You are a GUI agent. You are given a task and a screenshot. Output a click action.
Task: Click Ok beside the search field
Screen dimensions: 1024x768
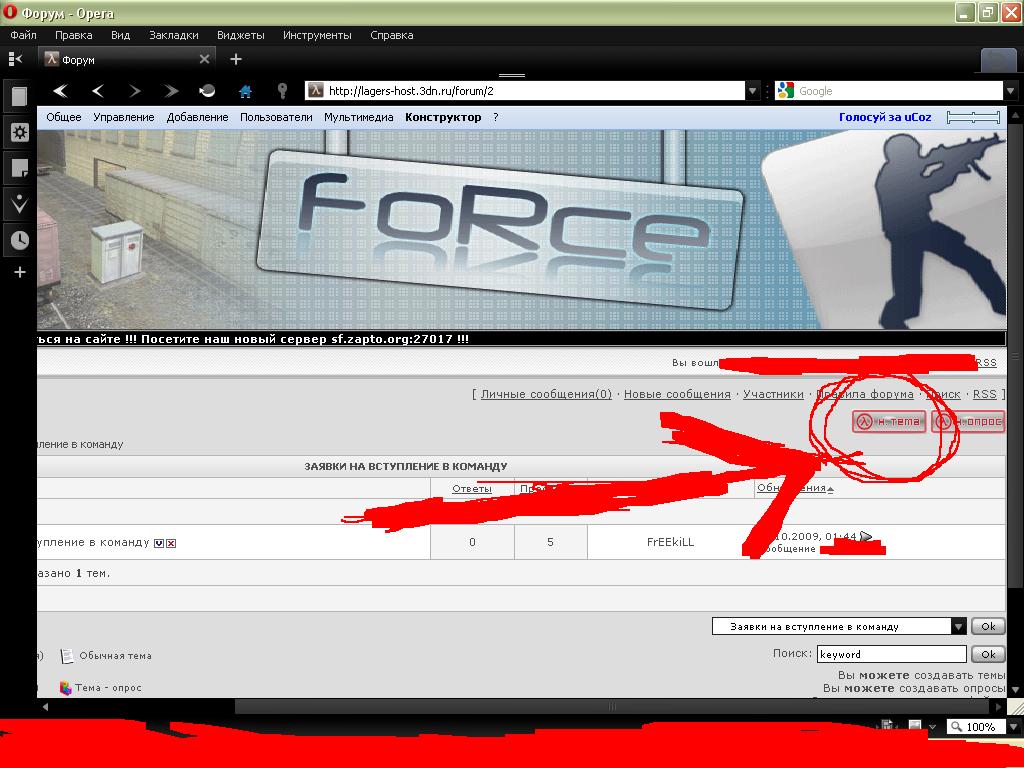(x=988, y=654)
